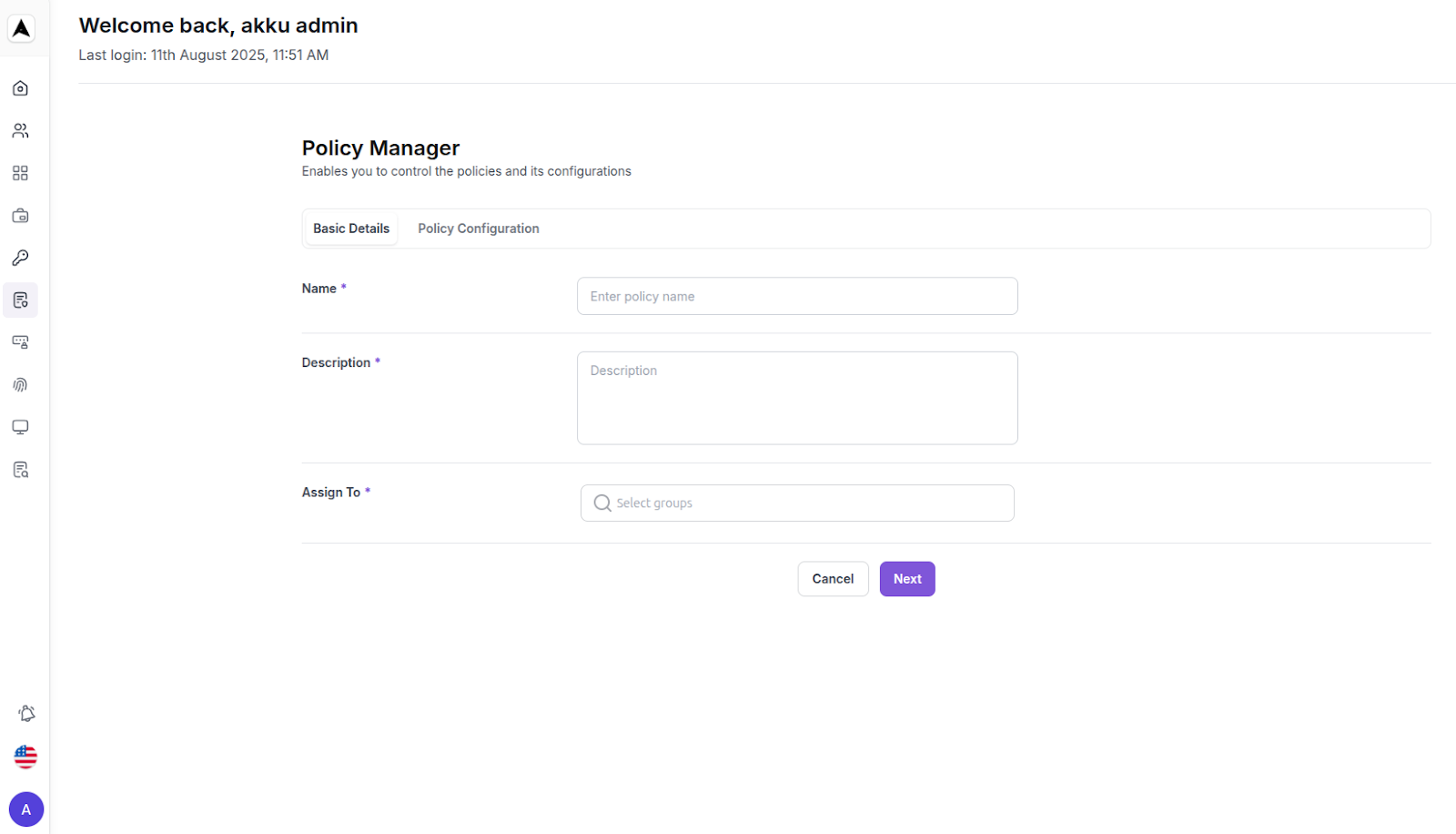Open the Select groups dropdown
Screen dimensions: 1456x834
coord(796,503)
